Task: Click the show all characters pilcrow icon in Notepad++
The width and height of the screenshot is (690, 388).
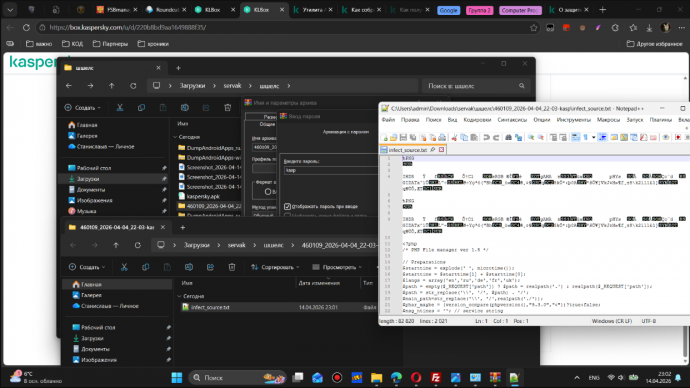Action: pos(586,138)
